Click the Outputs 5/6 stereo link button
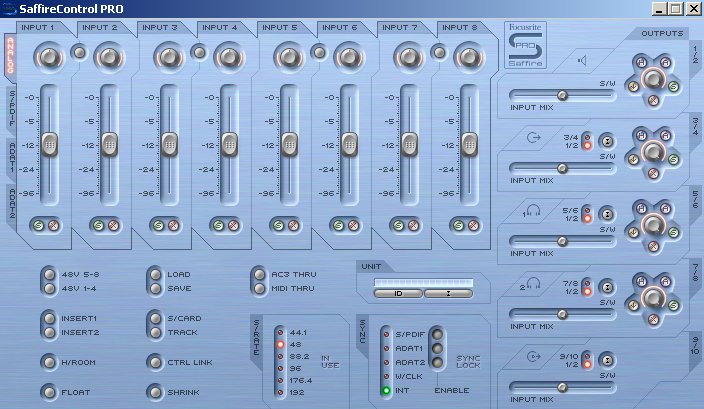This screenshot has height=409, width=704. click(x=607, y=215)
